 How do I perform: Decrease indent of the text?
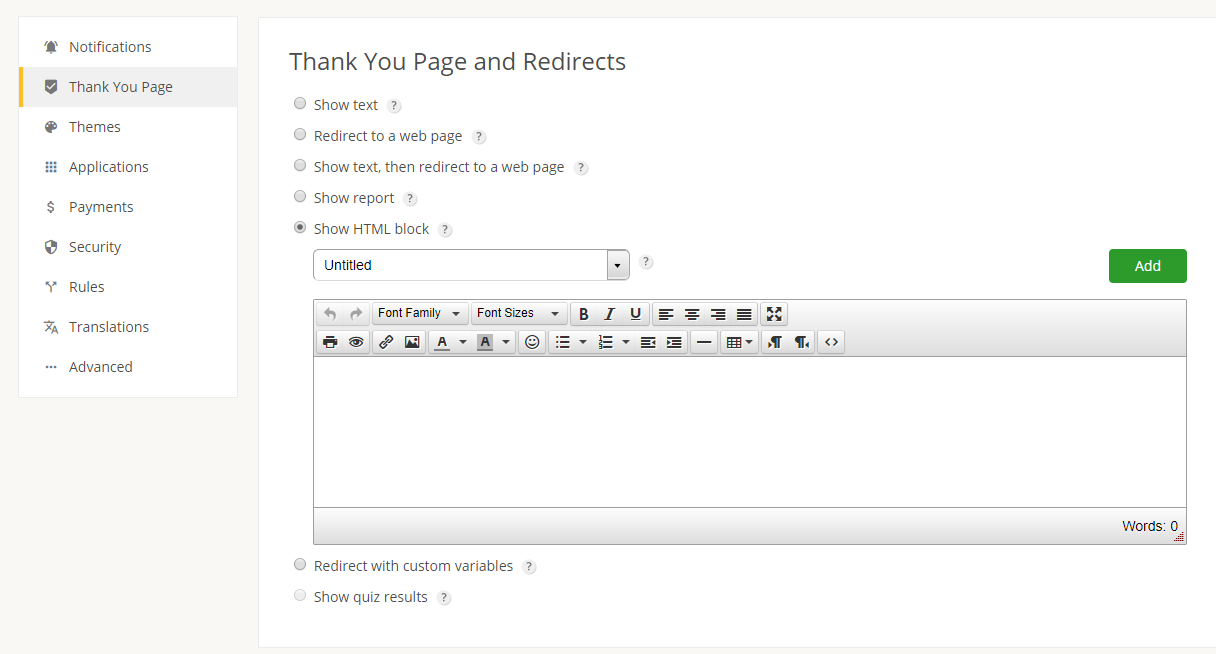tap(648, 342)
